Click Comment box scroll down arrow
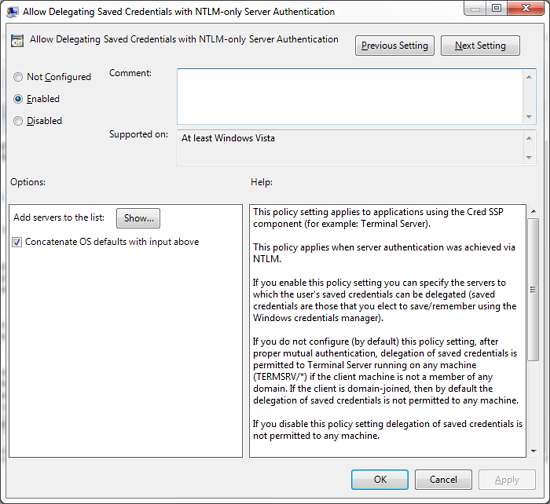 point(529,117)
